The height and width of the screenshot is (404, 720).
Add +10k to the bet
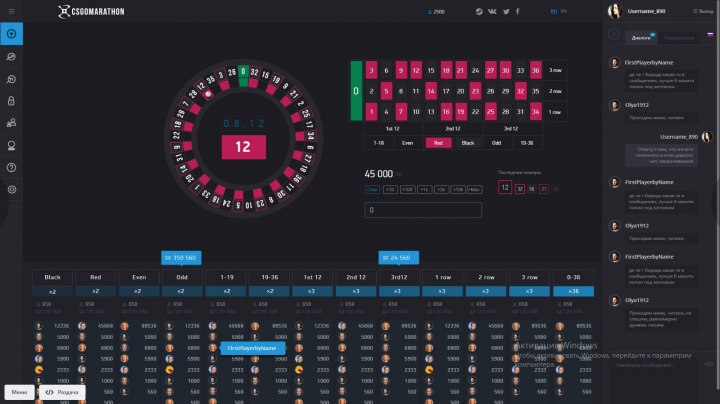(x=458, y=189)
